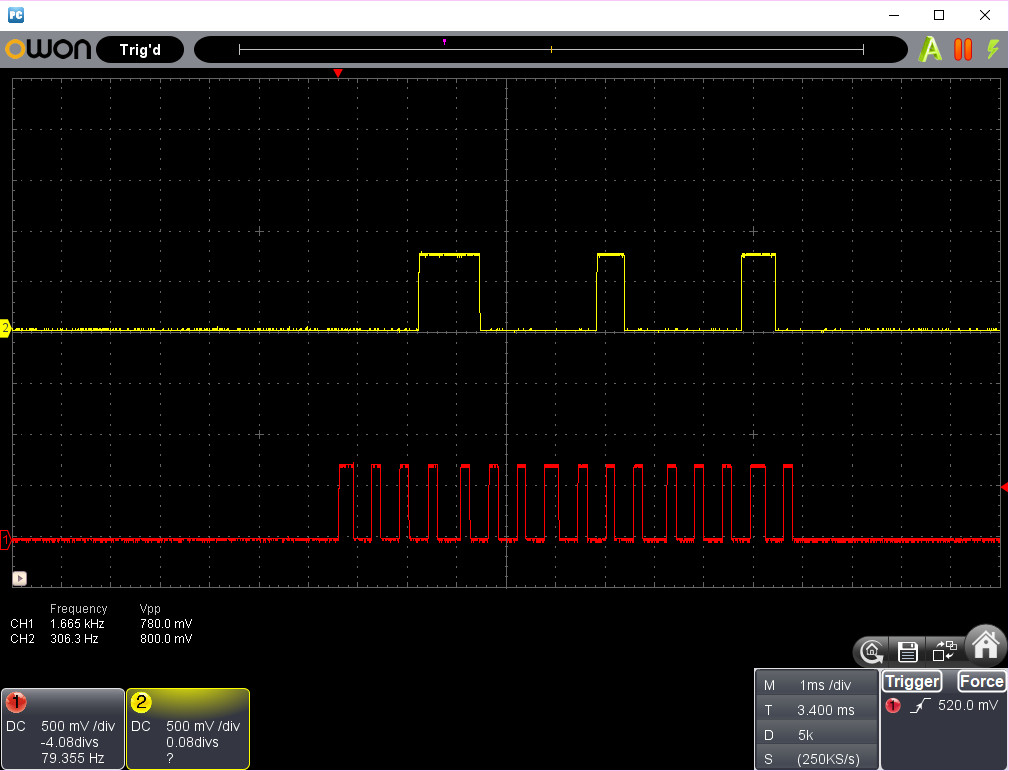Click the yellow CH2 zero-level marker

coord(5,328)
